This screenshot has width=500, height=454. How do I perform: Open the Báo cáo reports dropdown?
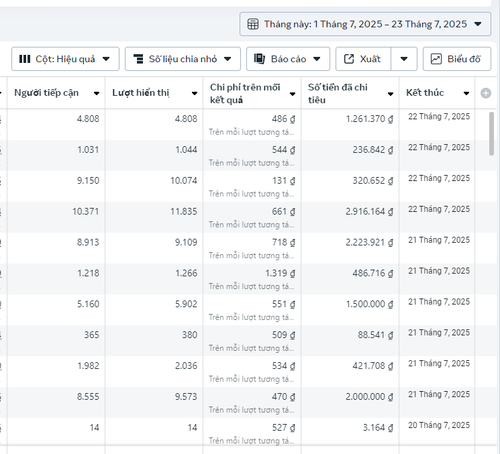(x=288, y=59)
